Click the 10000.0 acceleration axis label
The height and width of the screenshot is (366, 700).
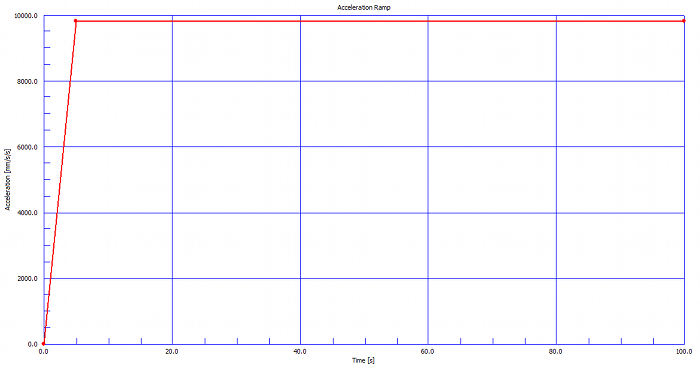(x=26, y=16)
